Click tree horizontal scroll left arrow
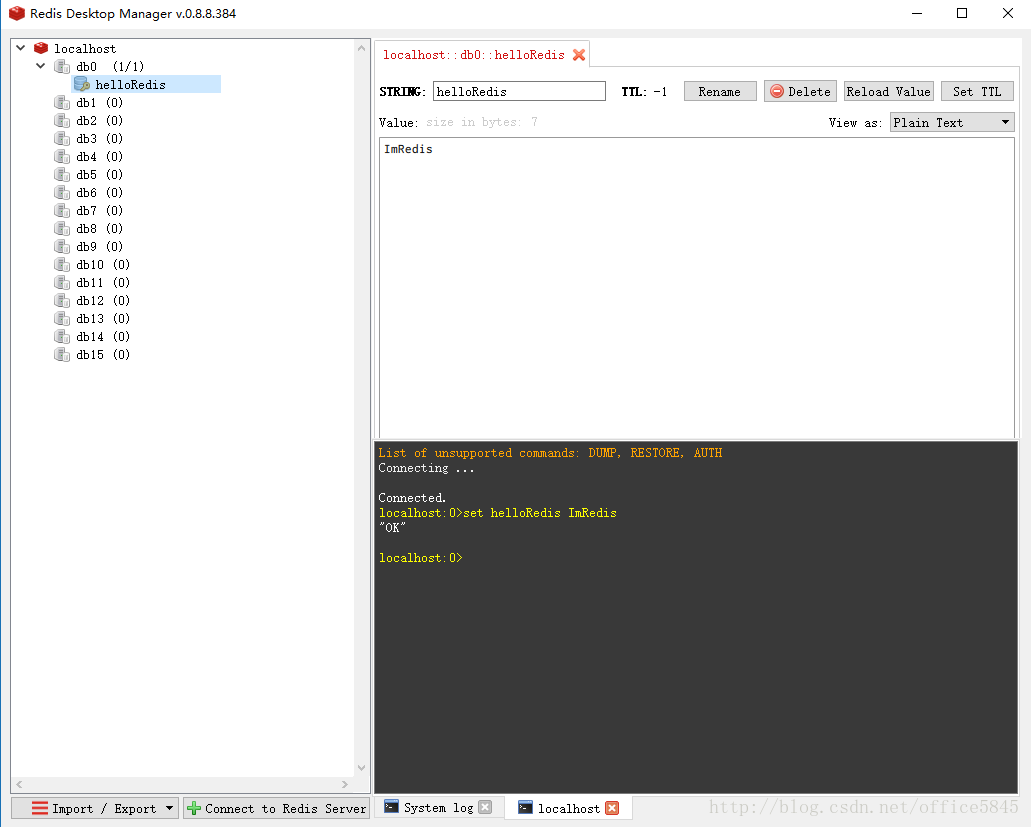Screen dimensions: 1031x827 point(19,784)
